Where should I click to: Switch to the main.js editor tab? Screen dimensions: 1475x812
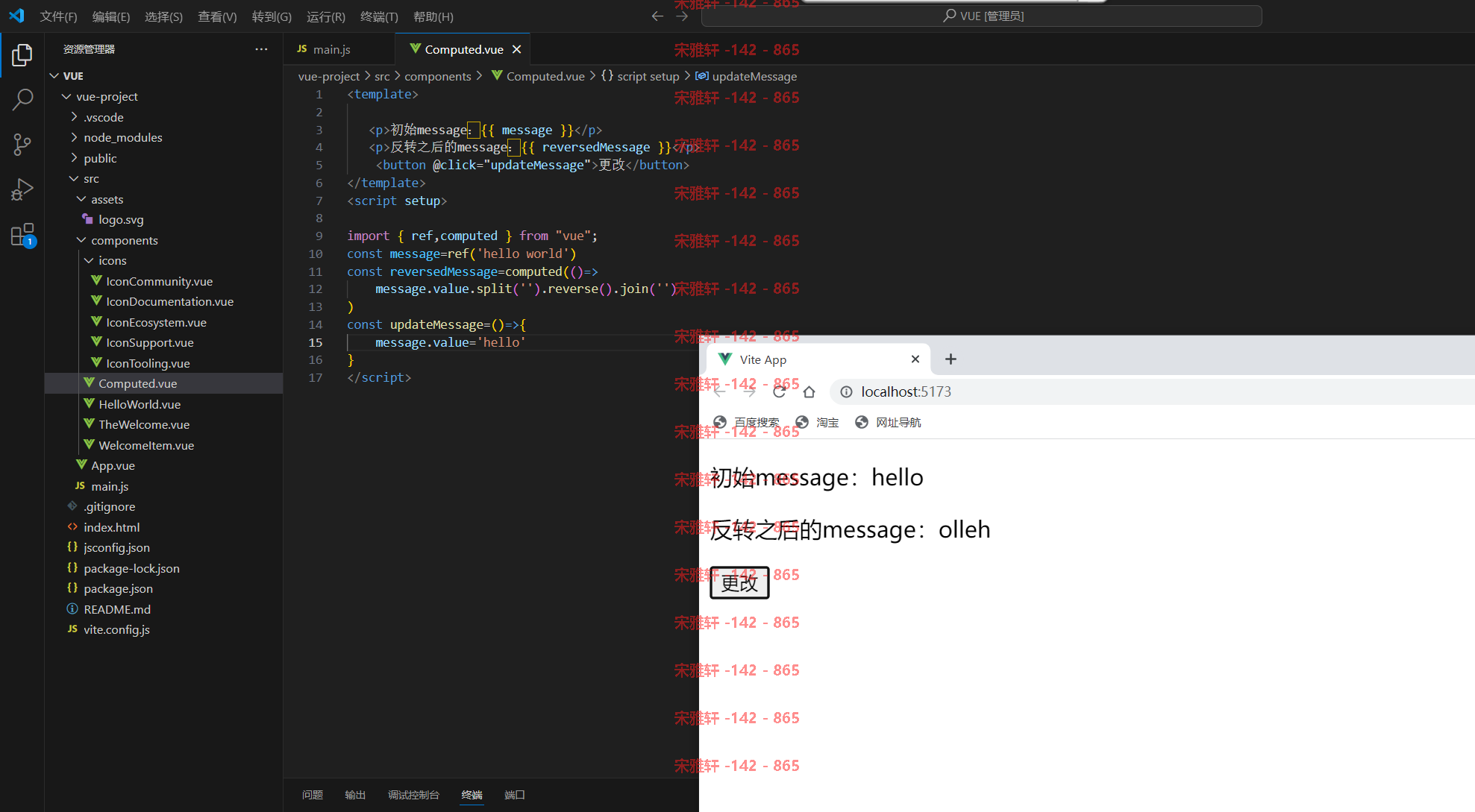click(x=339, y=49)
